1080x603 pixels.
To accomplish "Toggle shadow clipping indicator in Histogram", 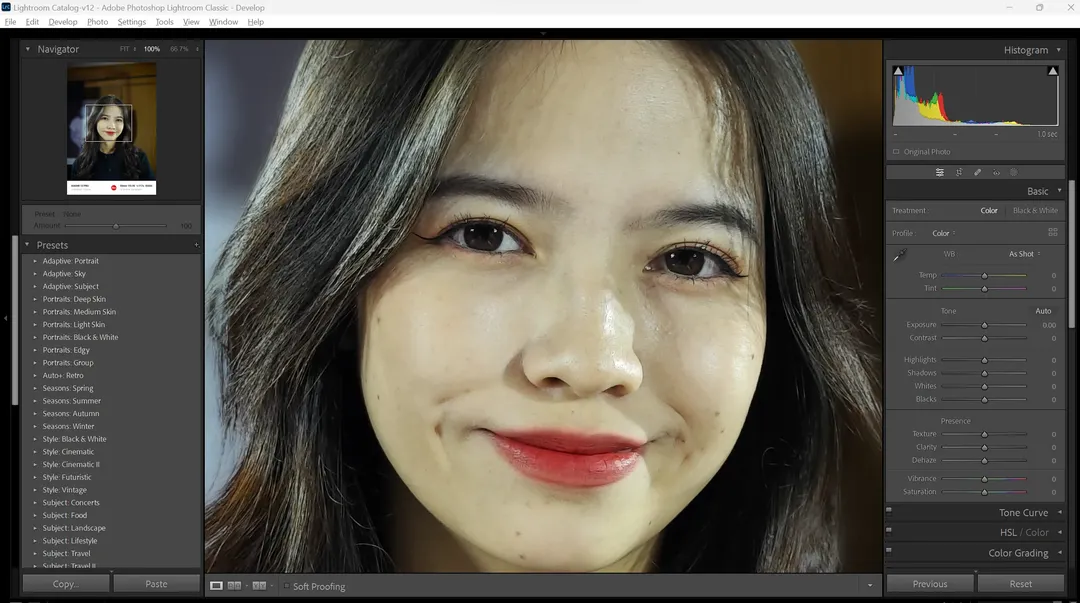I will [898, 71].
